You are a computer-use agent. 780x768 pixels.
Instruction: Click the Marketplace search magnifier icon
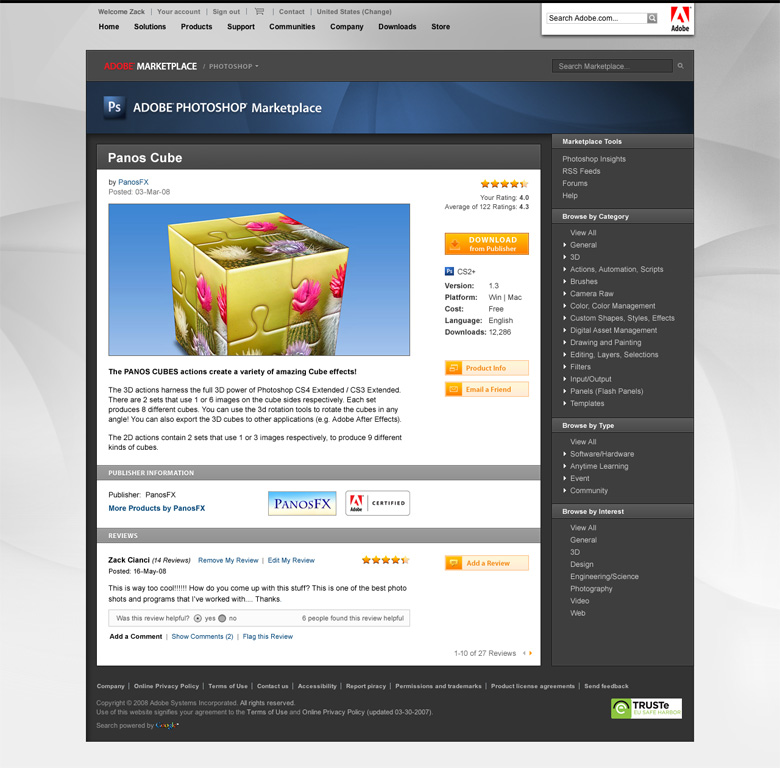[681, 66]
